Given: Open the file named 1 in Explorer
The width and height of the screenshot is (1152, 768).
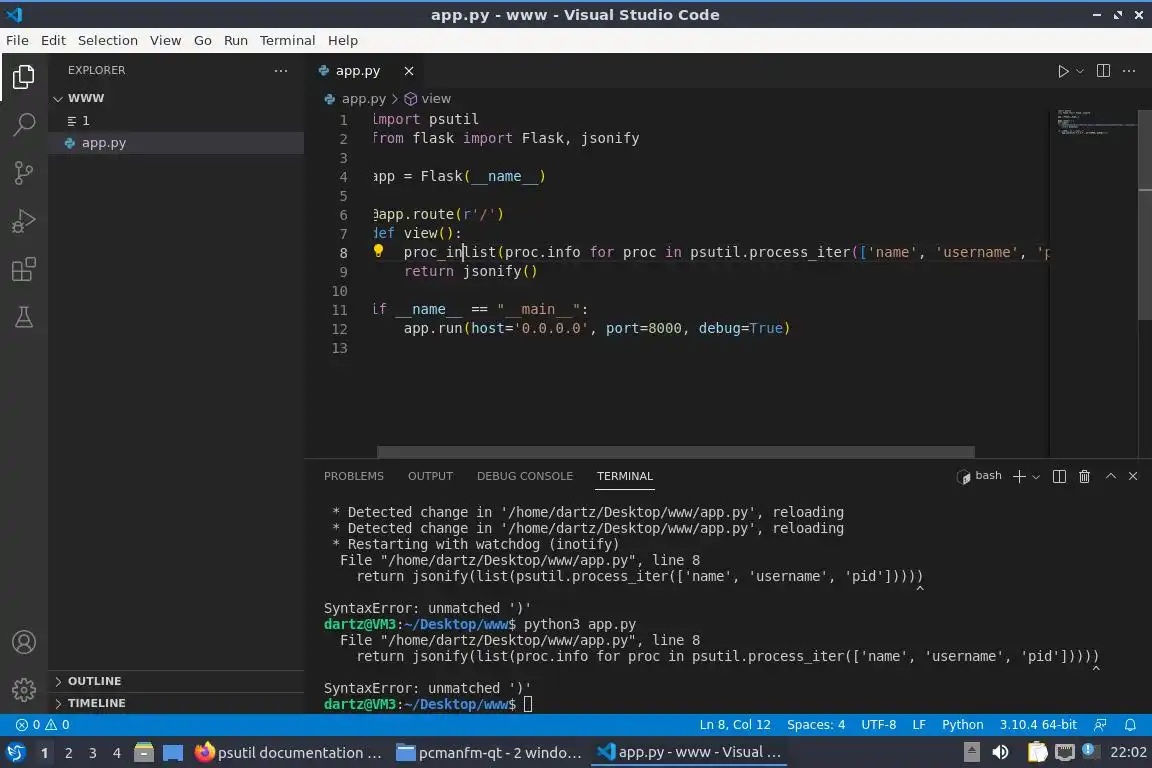Looking at the screenshot, I should tap(176, 121).
